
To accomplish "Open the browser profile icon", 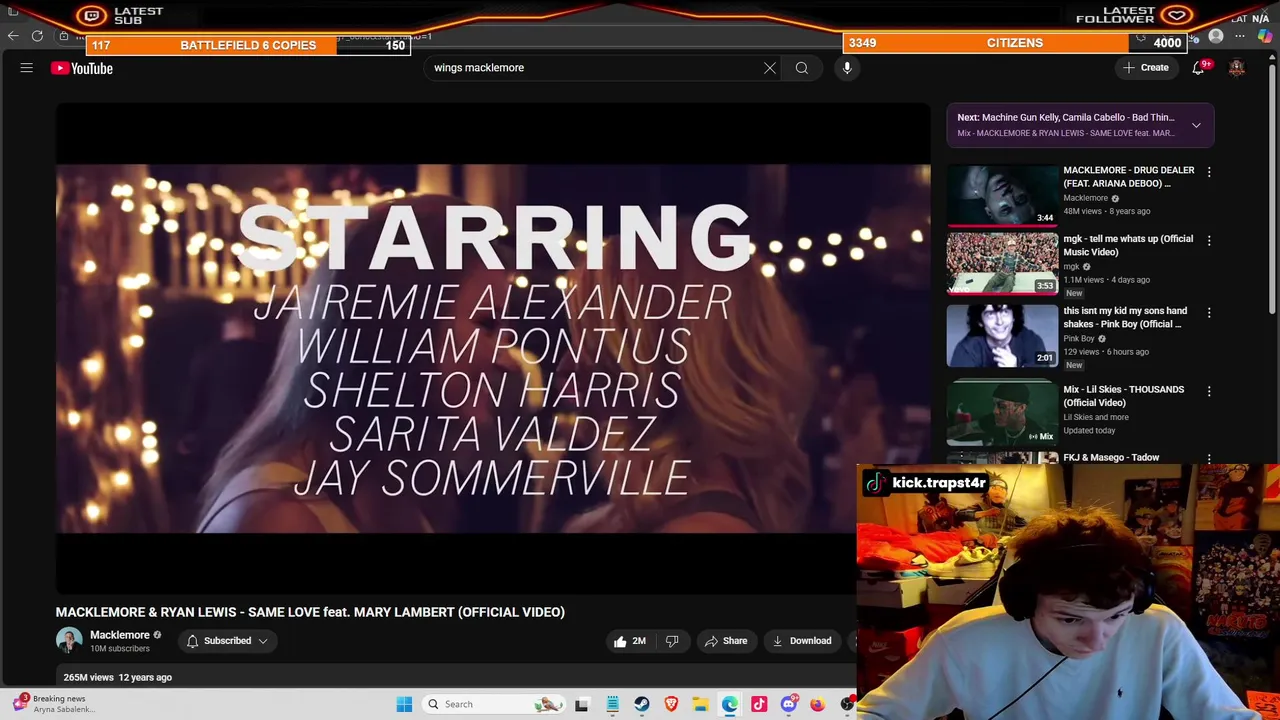I will click(x=1216, y=37).
